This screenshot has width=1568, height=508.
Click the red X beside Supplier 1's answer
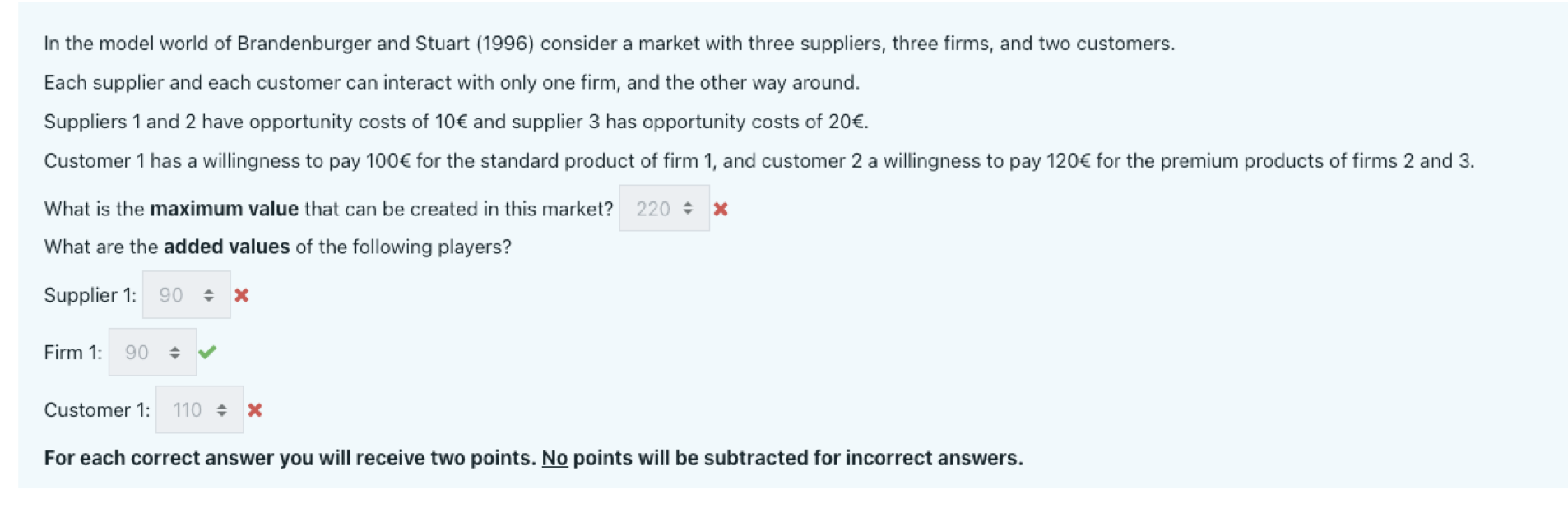(241, 294)
